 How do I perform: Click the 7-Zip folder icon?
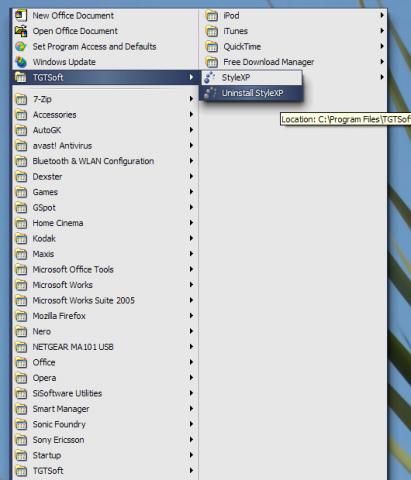pyautogui.click(x=21, y=99)
